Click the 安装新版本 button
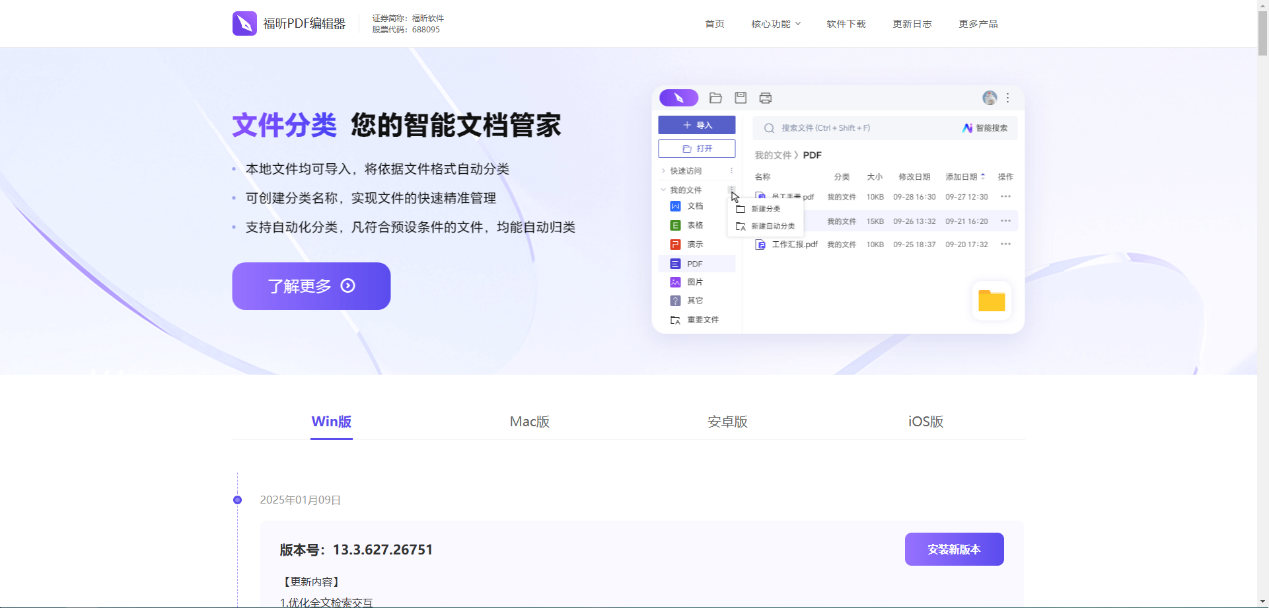 (953, 549)
